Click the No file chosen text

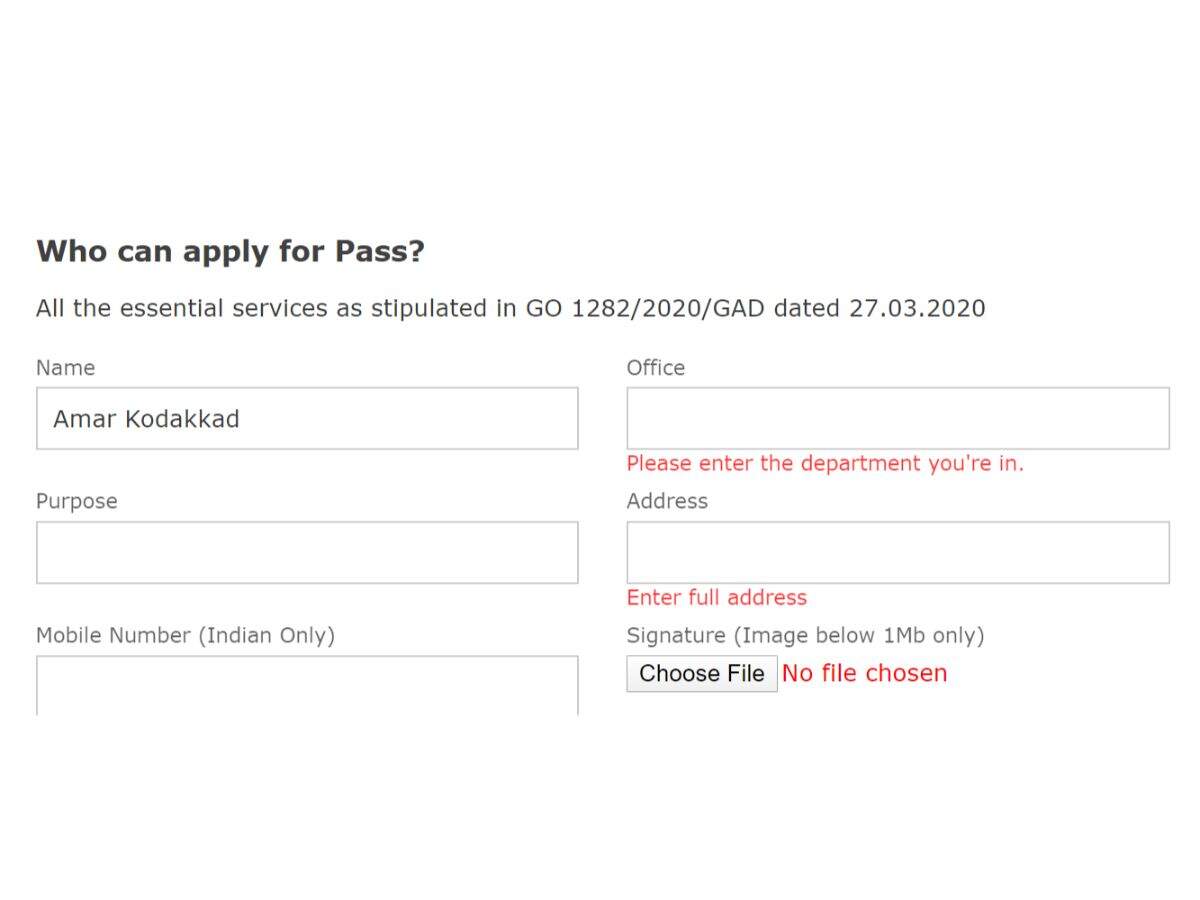[864, 673]
